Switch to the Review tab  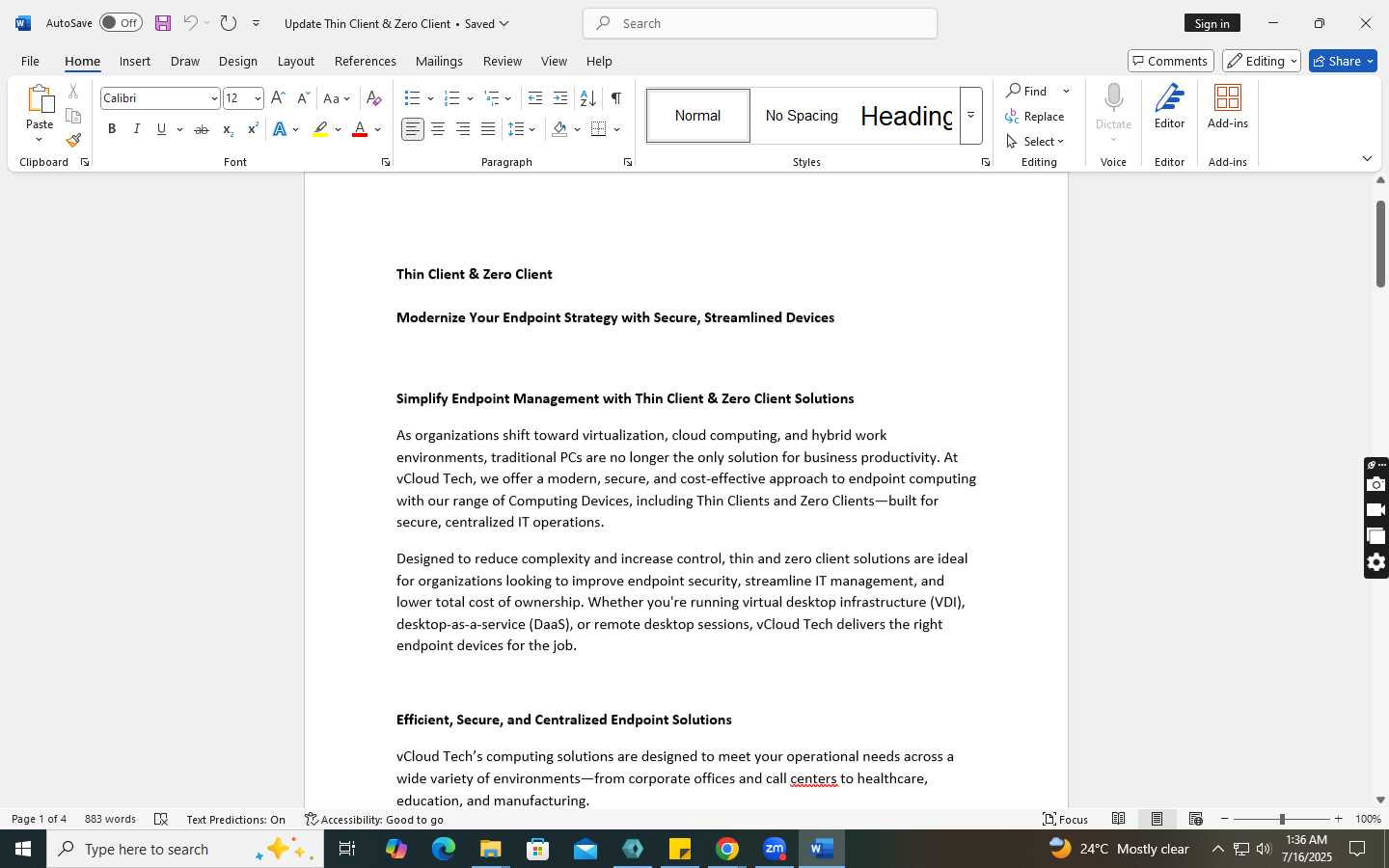point(502,61)
